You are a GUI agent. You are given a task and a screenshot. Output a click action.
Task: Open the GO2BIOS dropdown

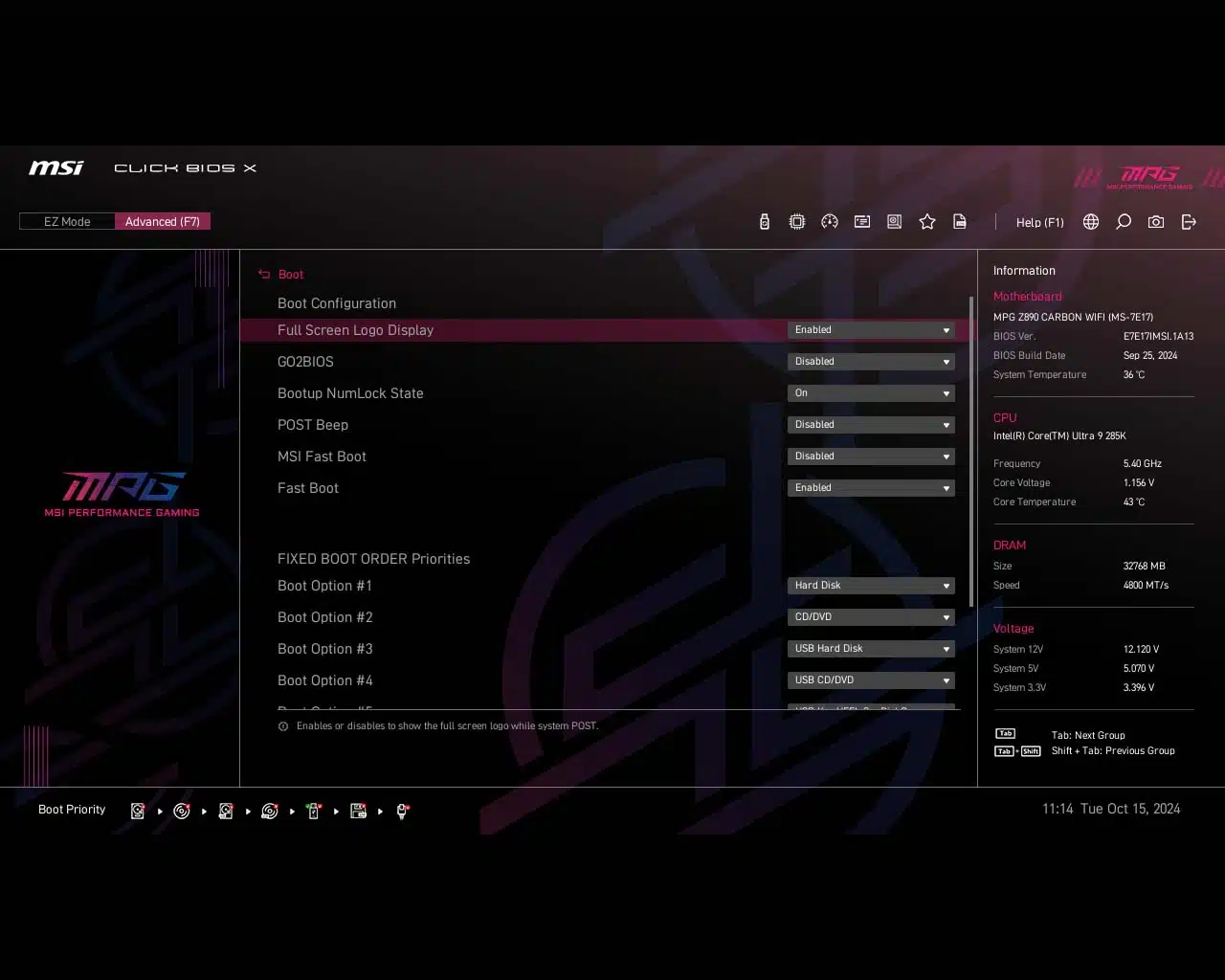coord(871,362)
